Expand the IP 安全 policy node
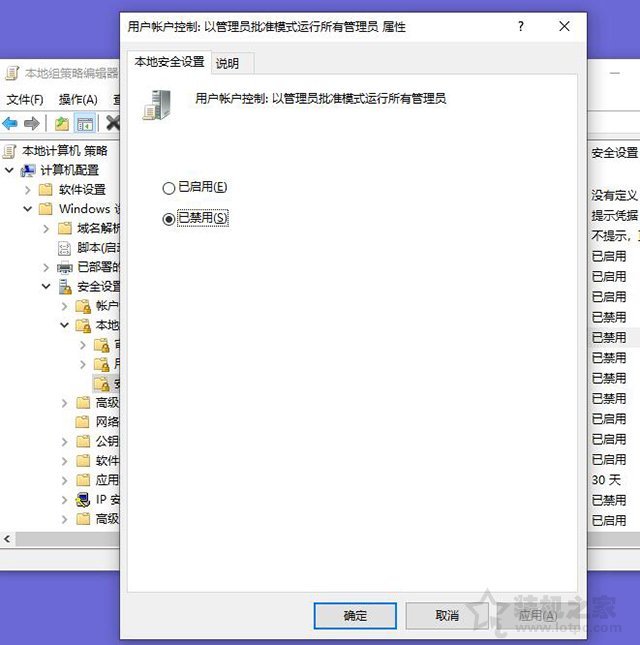The width and height of the screenshot is (640, 645). [x=65, y=500]
